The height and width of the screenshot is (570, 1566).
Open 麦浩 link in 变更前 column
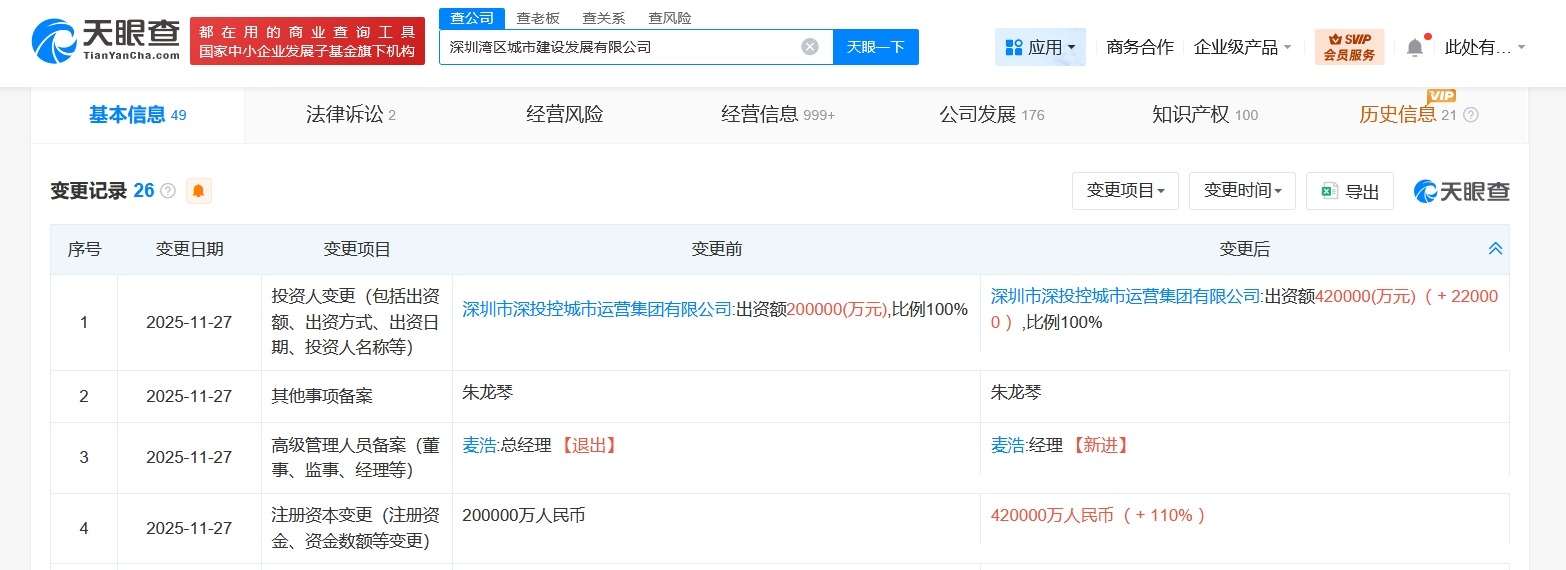click(x=480, y=445)
